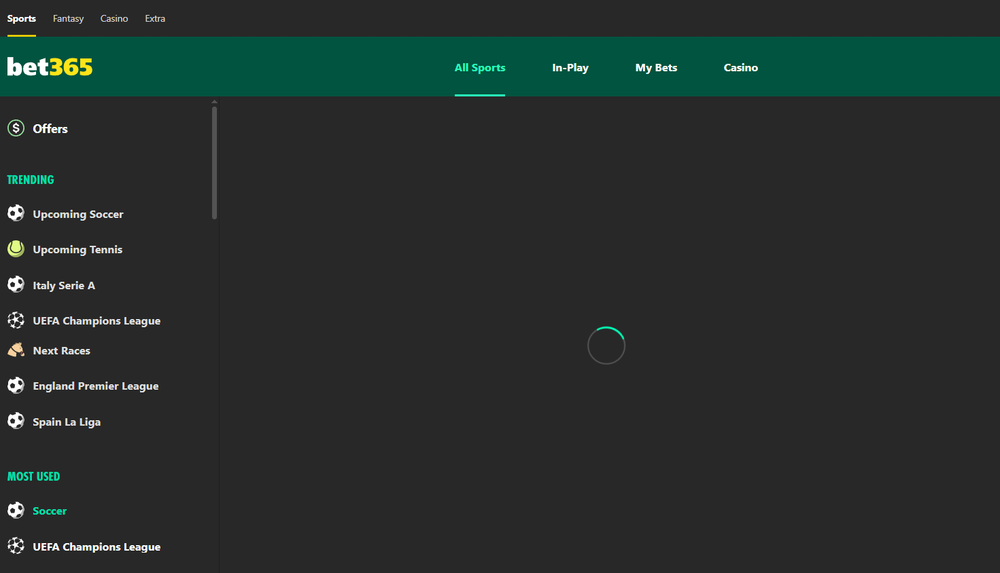This screenshot has height=573, width=1000.
Task: Select All Sports in the header
Action: click(480, 68)
